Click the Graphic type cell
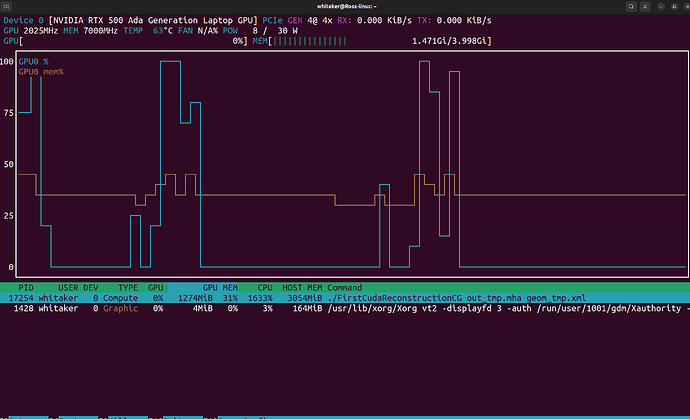The height and width of the screenshot is (419, 690). (x=121, y=309)
